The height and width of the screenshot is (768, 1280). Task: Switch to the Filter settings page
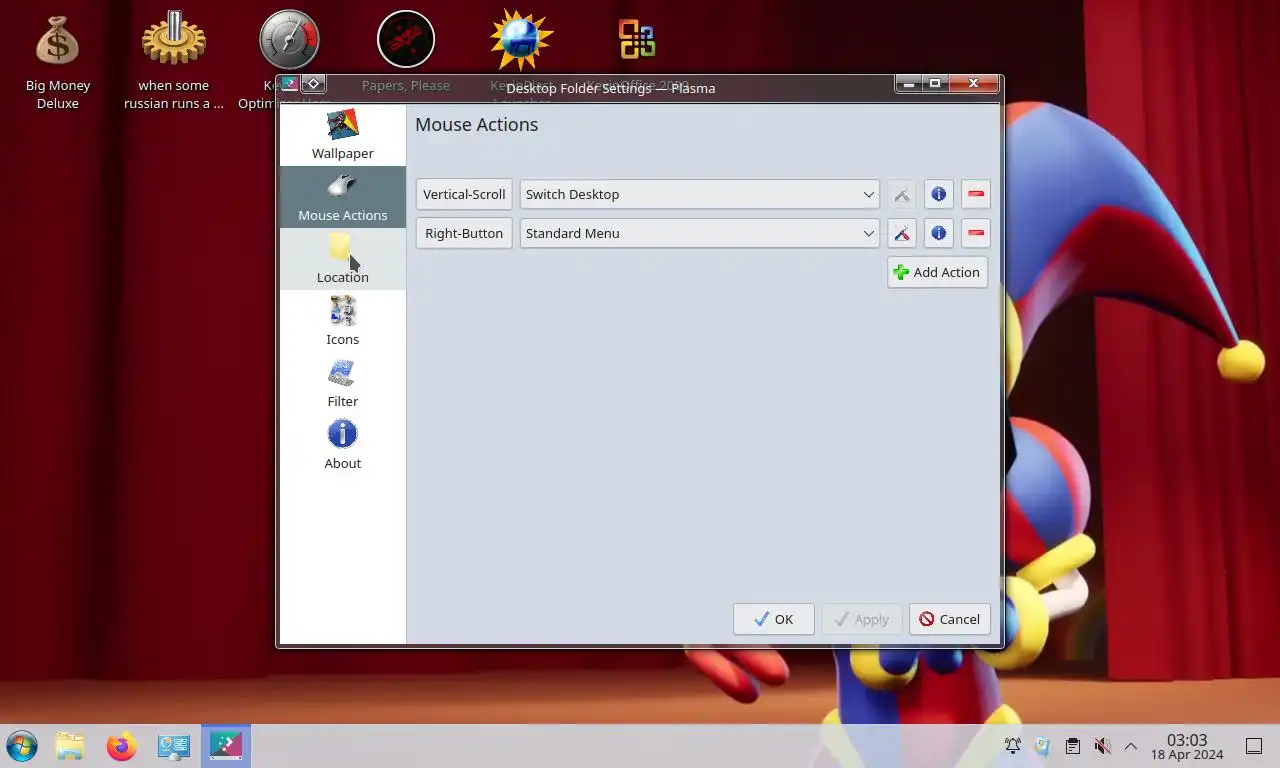342,383
